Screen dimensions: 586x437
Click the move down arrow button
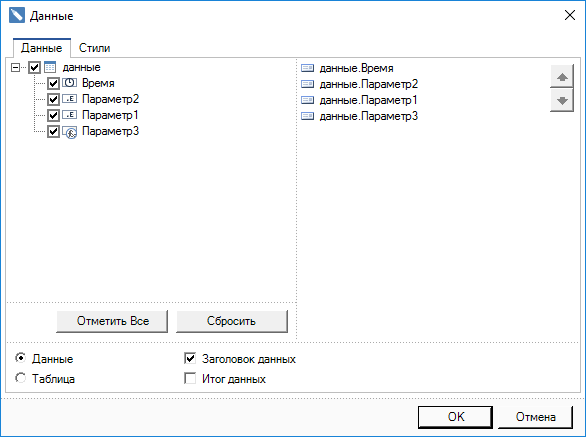click(x=562, y=100)
